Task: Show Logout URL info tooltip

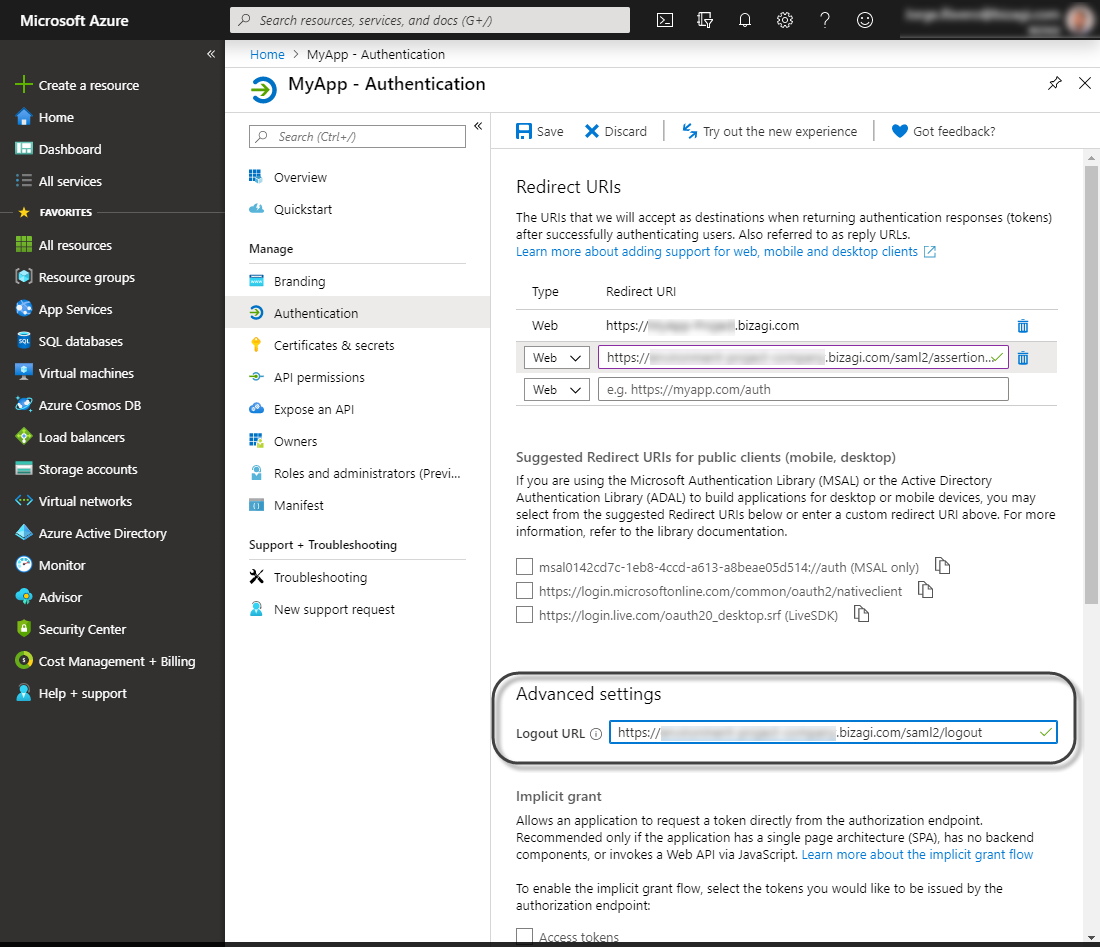Action: [596, 734]
